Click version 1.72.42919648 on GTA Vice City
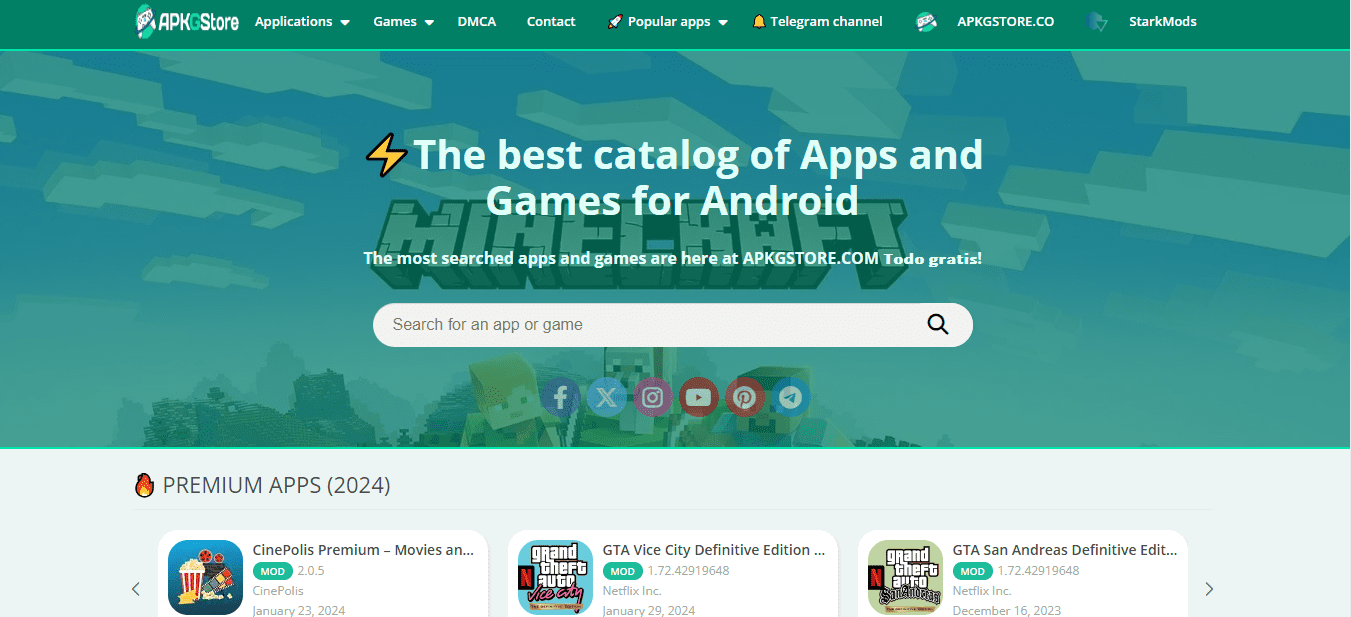This screenshot has width=1351, height=617. click(x=688, y=571)
